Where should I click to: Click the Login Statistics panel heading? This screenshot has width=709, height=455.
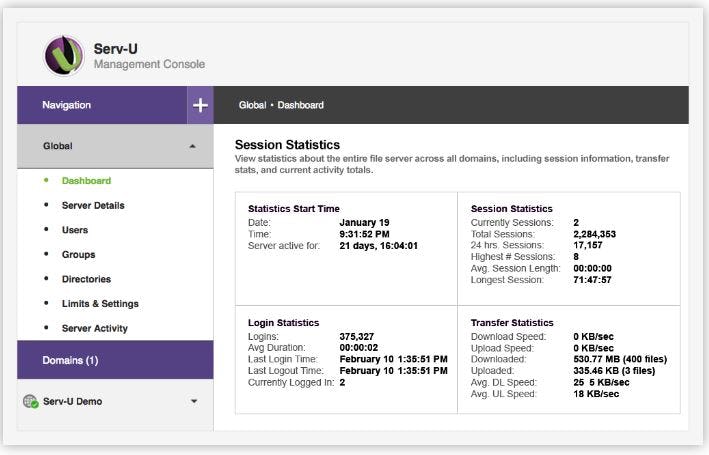coord(283,323)
